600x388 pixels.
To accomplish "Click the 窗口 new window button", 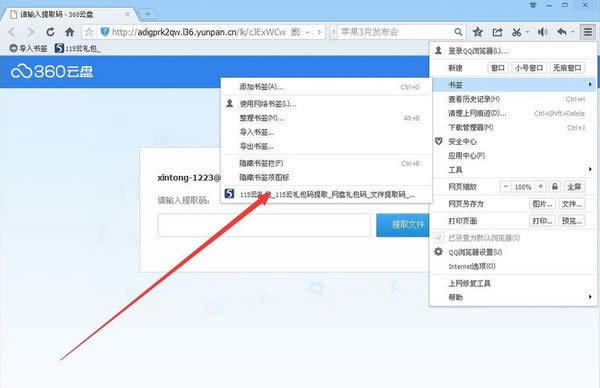I will click(x=497, y=68).
